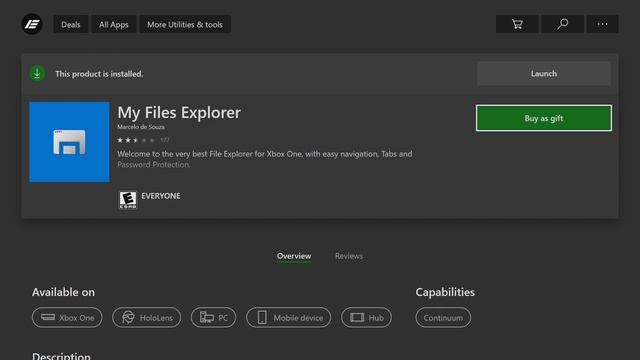Open publisher Marcelo de Souza link

tap(141, 127)
